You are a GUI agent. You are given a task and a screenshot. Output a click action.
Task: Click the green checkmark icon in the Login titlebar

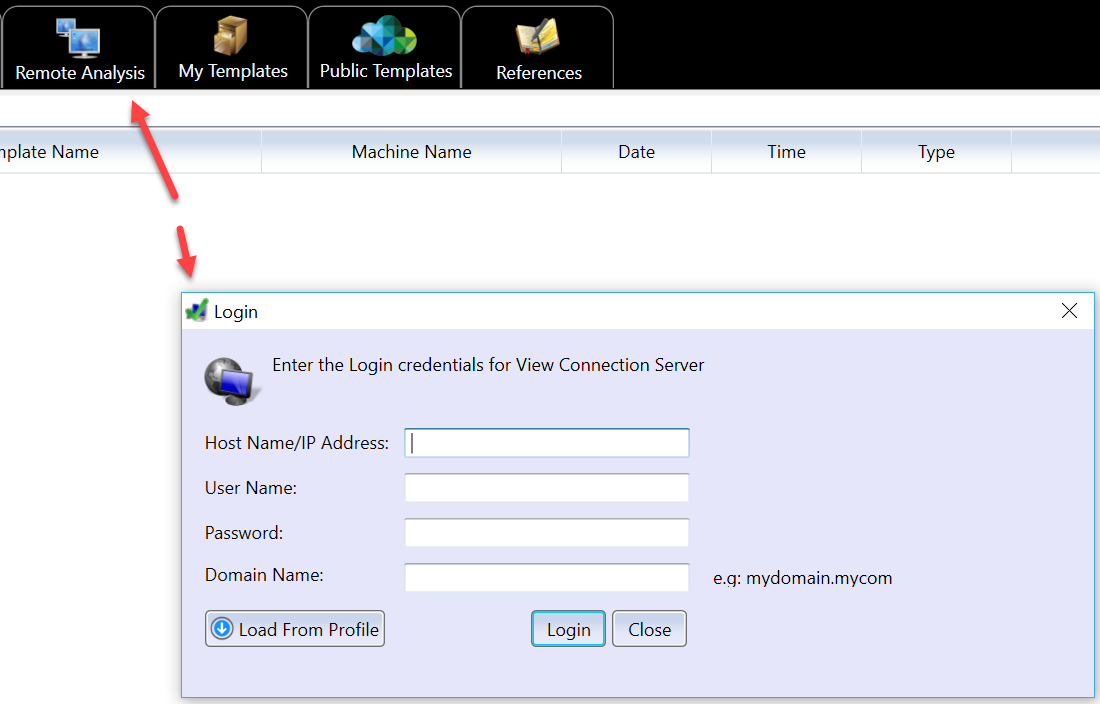pyautogui.click(x=197, y=311)
